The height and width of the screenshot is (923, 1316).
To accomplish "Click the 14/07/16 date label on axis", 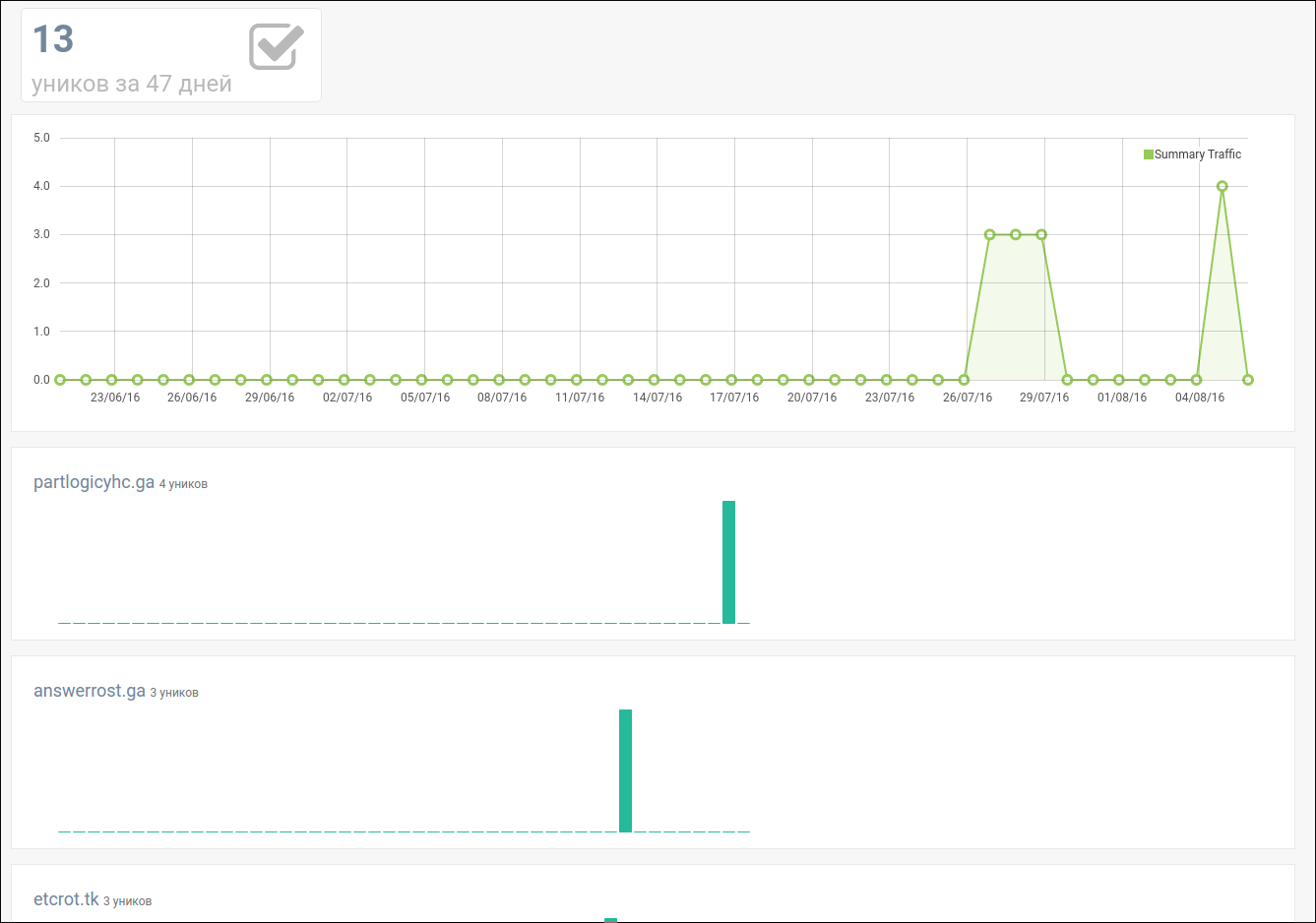I will point(658,398).
